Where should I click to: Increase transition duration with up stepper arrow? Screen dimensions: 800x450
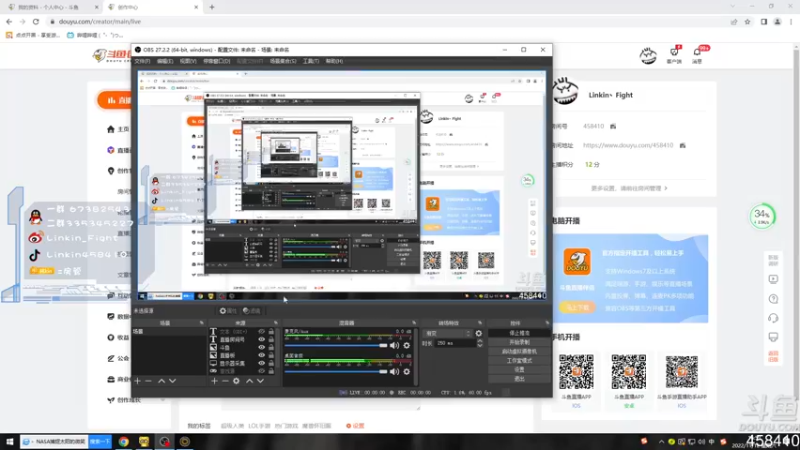(480, 341)
